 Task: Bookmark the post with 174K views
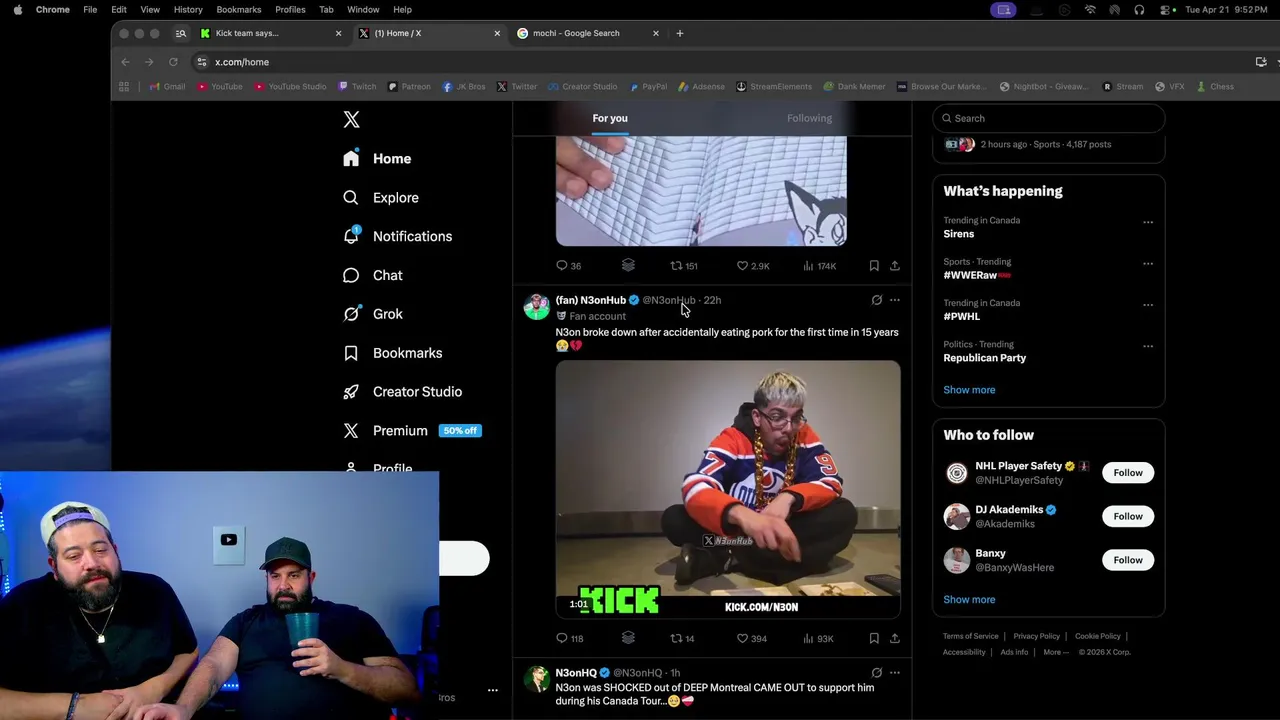[x=874, y=266]
